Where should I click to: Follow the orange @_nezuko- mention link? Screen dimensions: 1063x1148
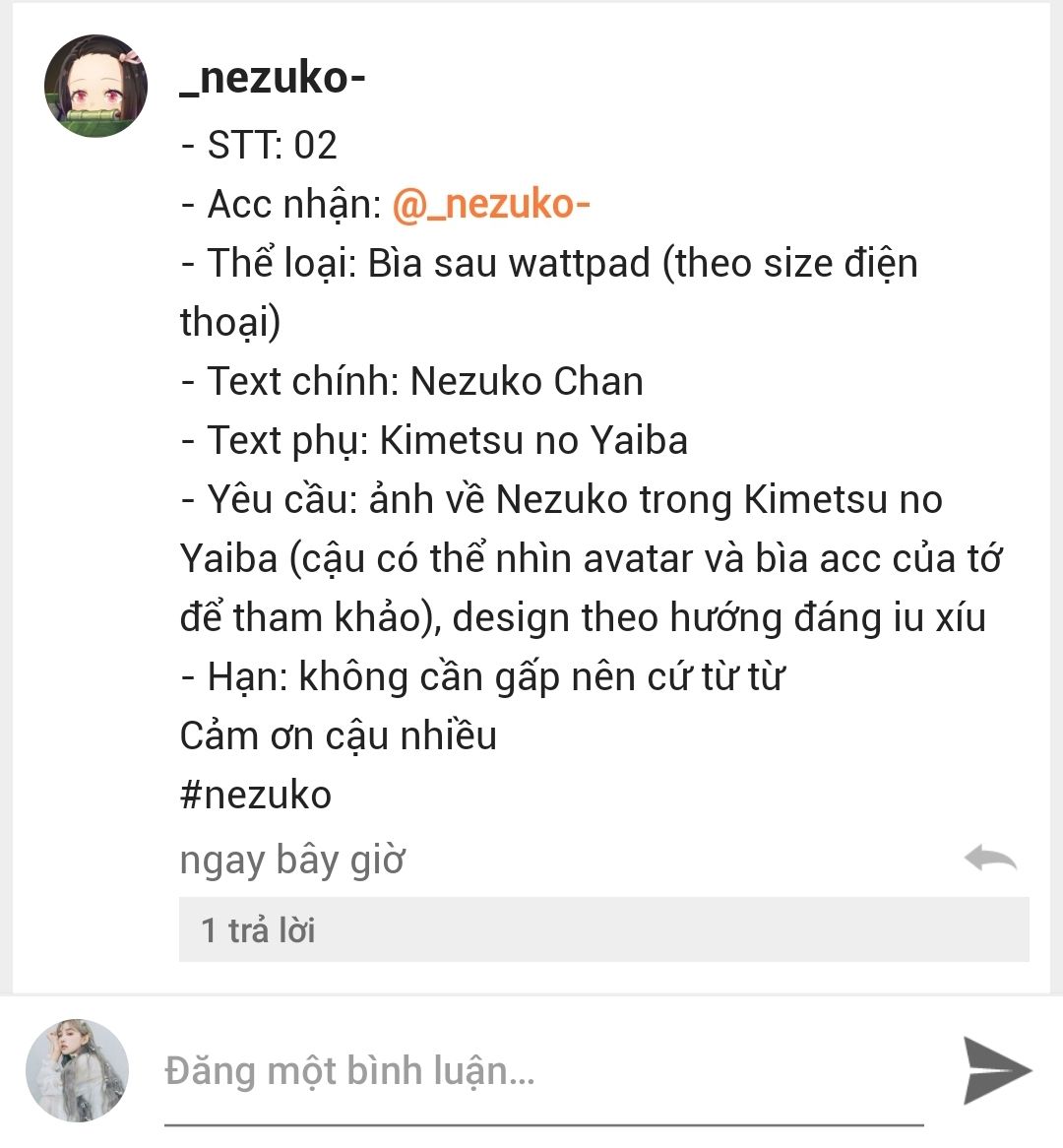[x=491, y=204]
